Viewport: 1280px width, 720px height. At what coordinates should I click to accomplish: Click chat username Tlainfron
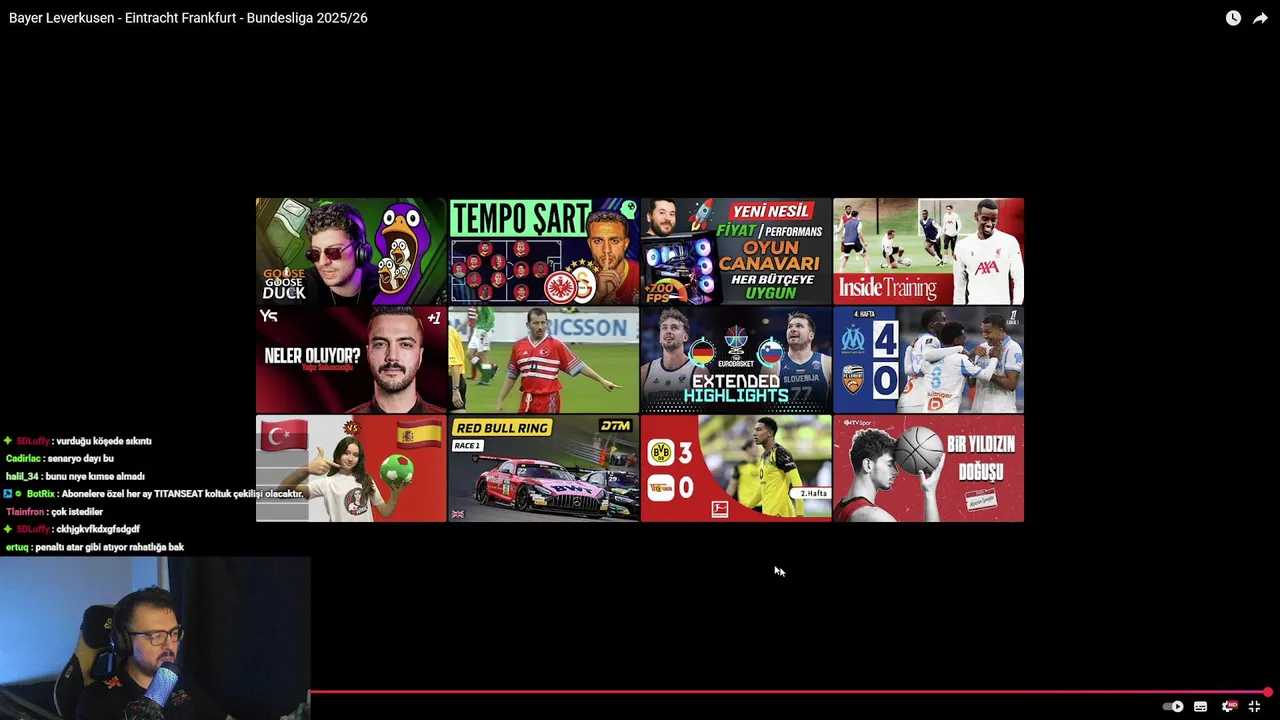[24, 512]
